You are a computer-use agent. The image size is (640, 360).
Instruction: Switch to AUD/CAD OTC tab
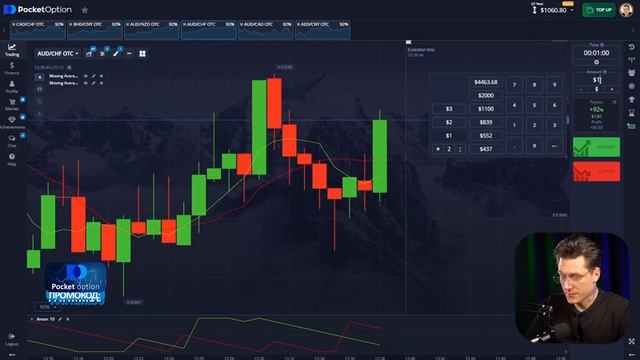point(266,30)
